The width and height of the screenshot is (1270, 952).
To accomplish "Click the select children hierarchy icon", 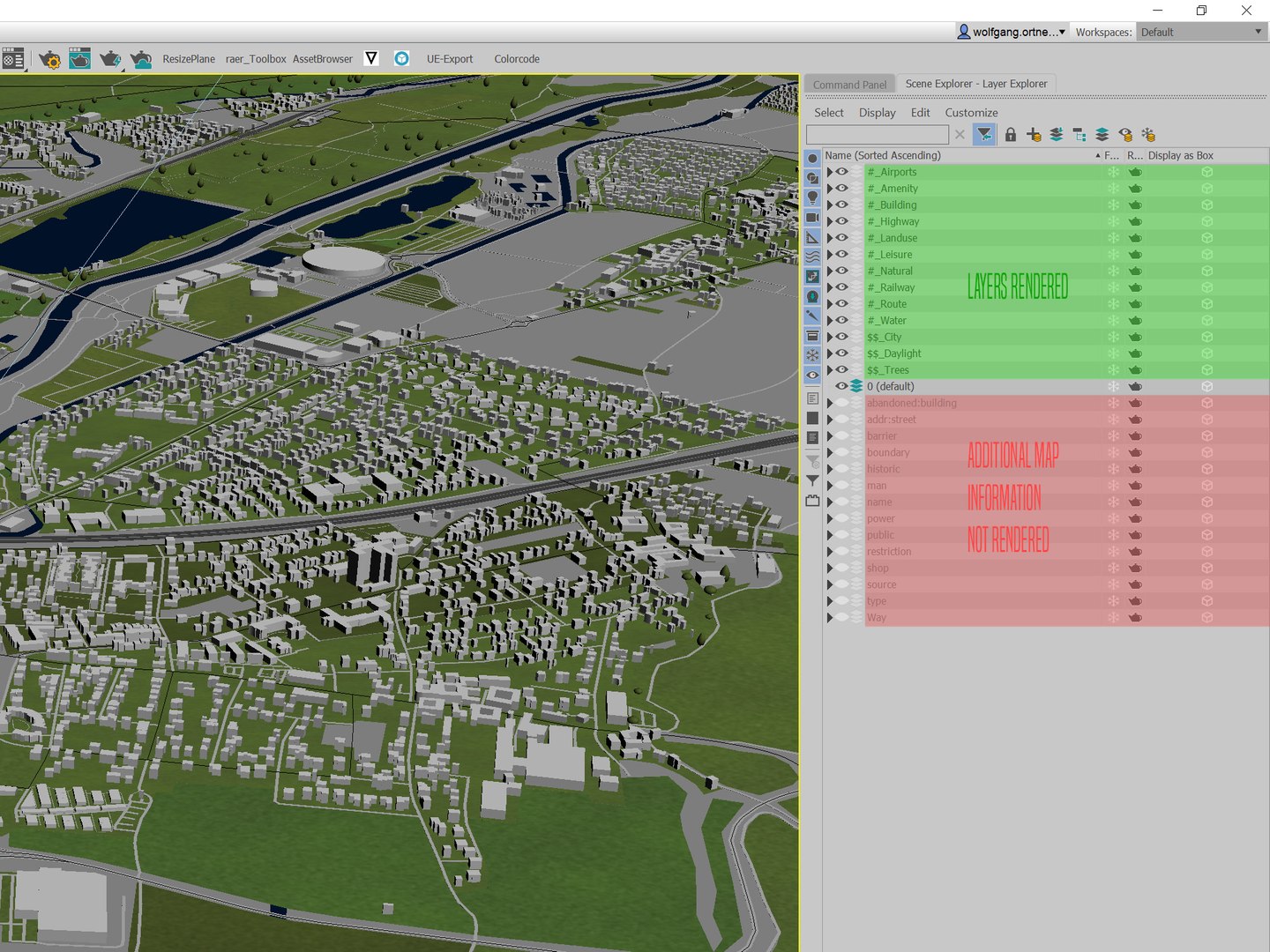I will pyautogui.click(x=1079, y=134).
